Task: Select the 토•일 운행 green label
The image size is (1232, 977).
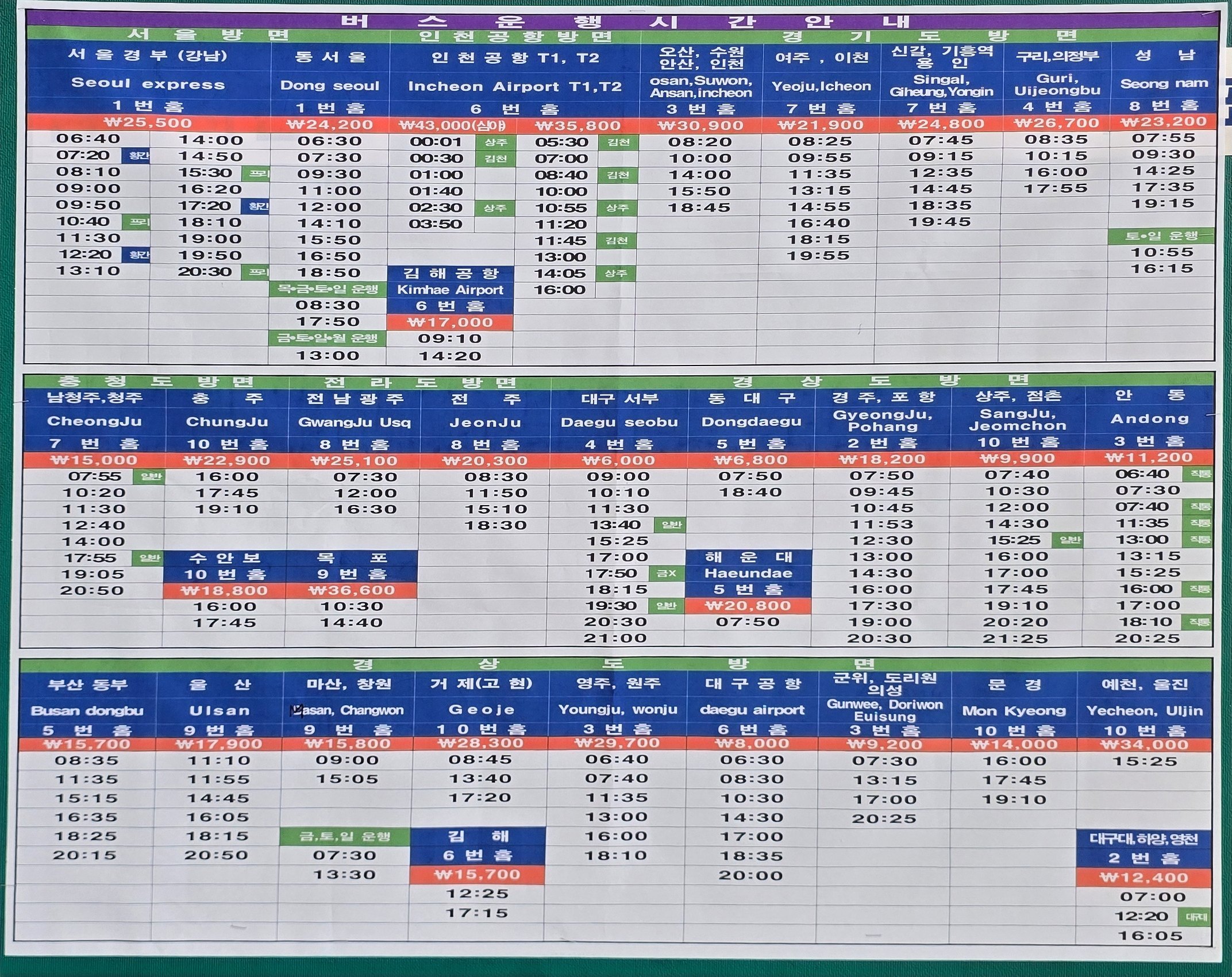Action: (1161, 236)
